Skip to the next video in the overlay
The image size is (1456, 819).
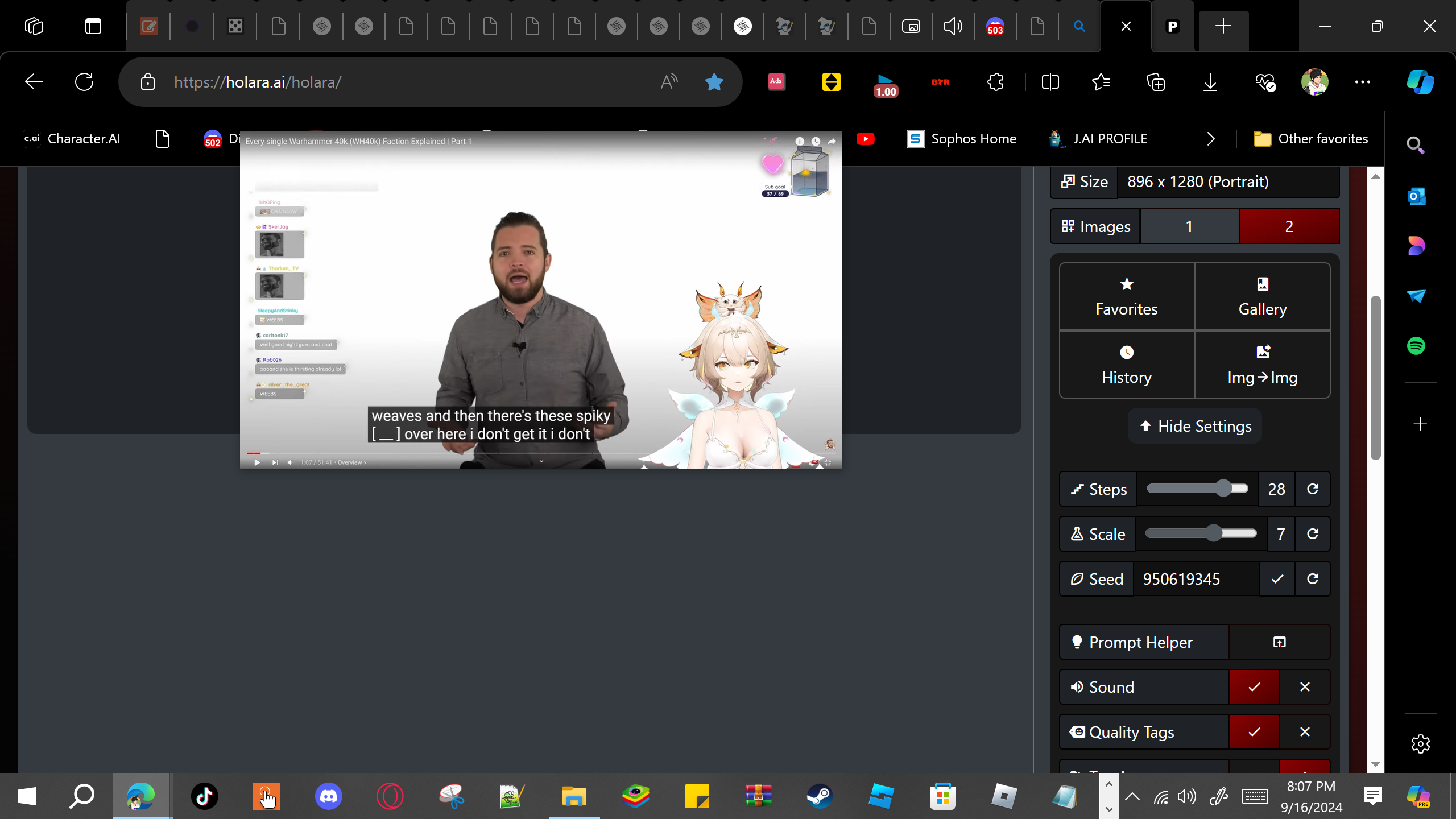[275, 462]
